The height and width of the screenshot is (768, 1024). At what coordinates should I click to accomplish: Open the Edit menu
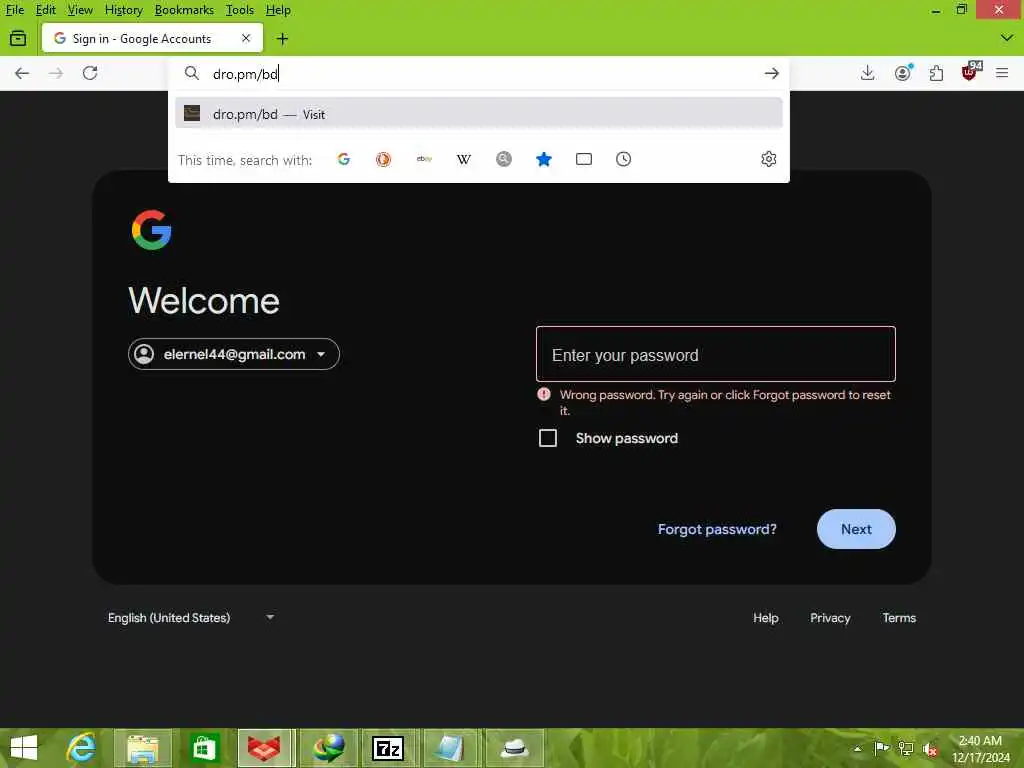pyautogui.click(x=45, y=10)
